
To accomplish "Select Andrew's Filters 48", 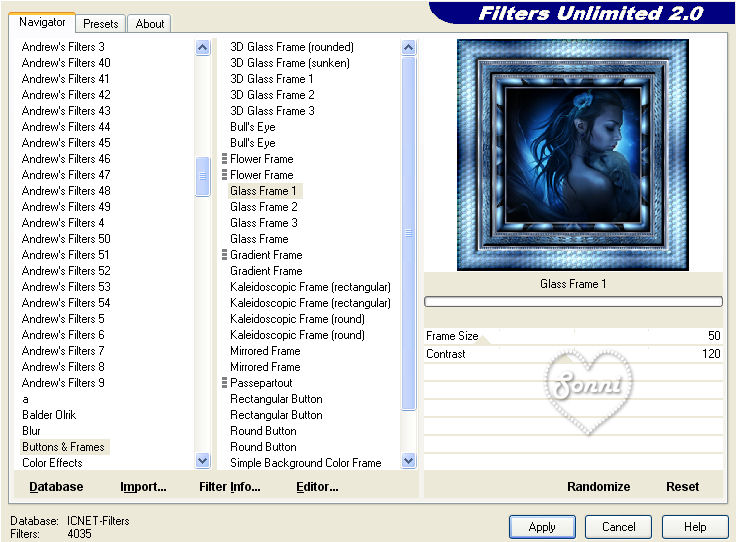I will 66,191.
